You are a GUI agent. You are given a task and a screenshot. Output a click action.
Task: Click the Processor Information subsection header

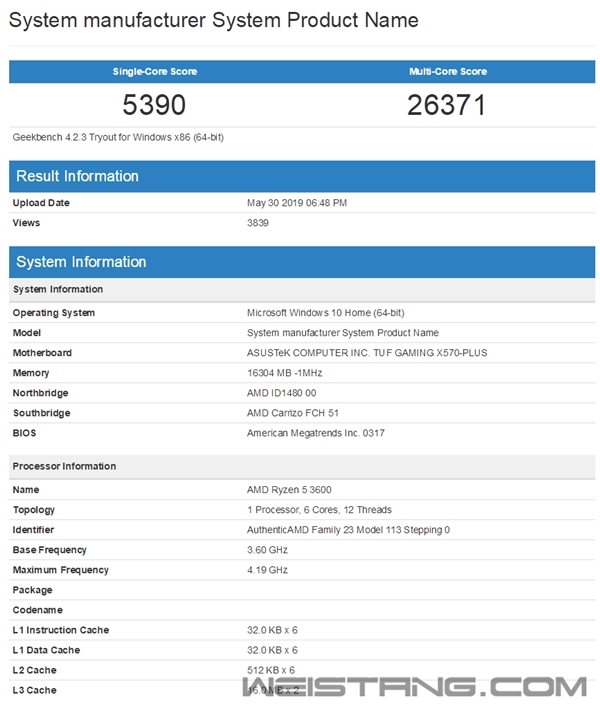click(x=64, y=466)
